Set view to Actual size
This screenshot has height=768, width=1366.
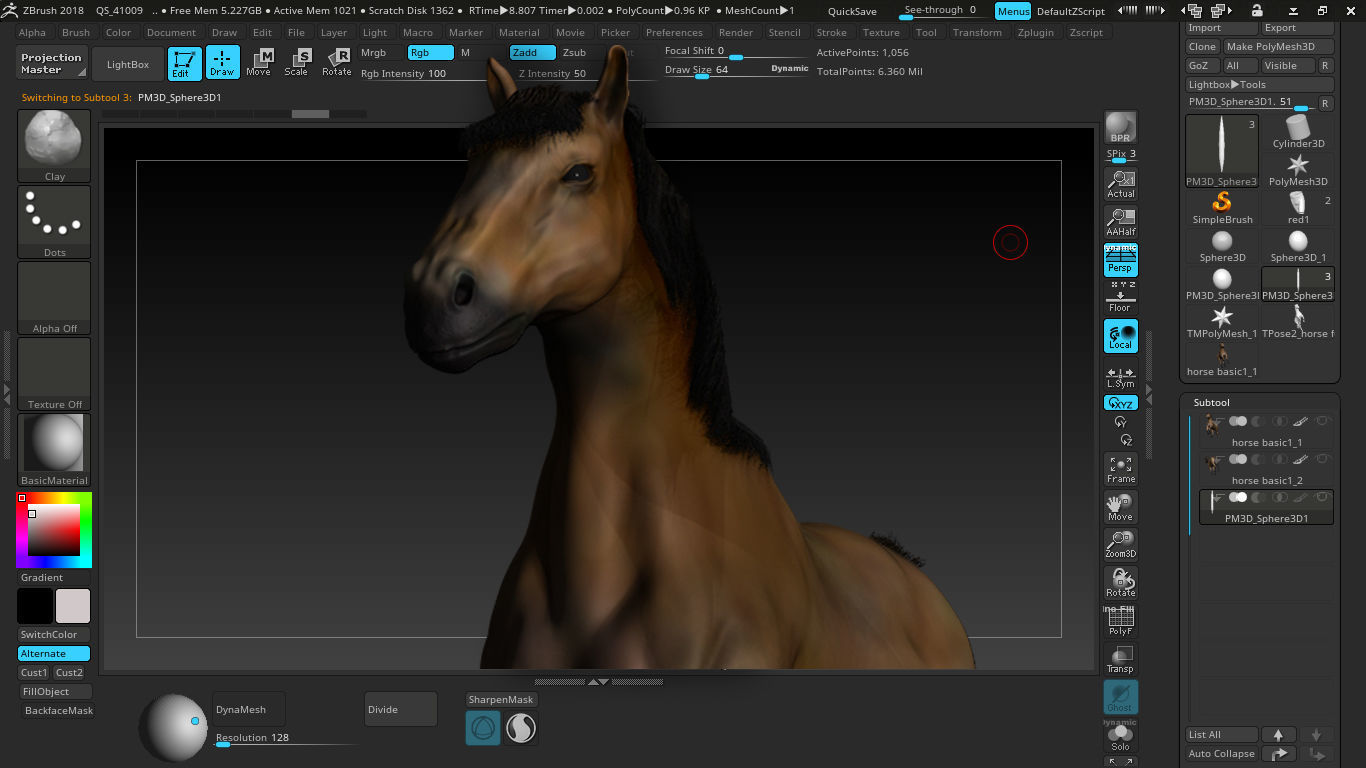pyautogui.click(x=1120, y=184)
